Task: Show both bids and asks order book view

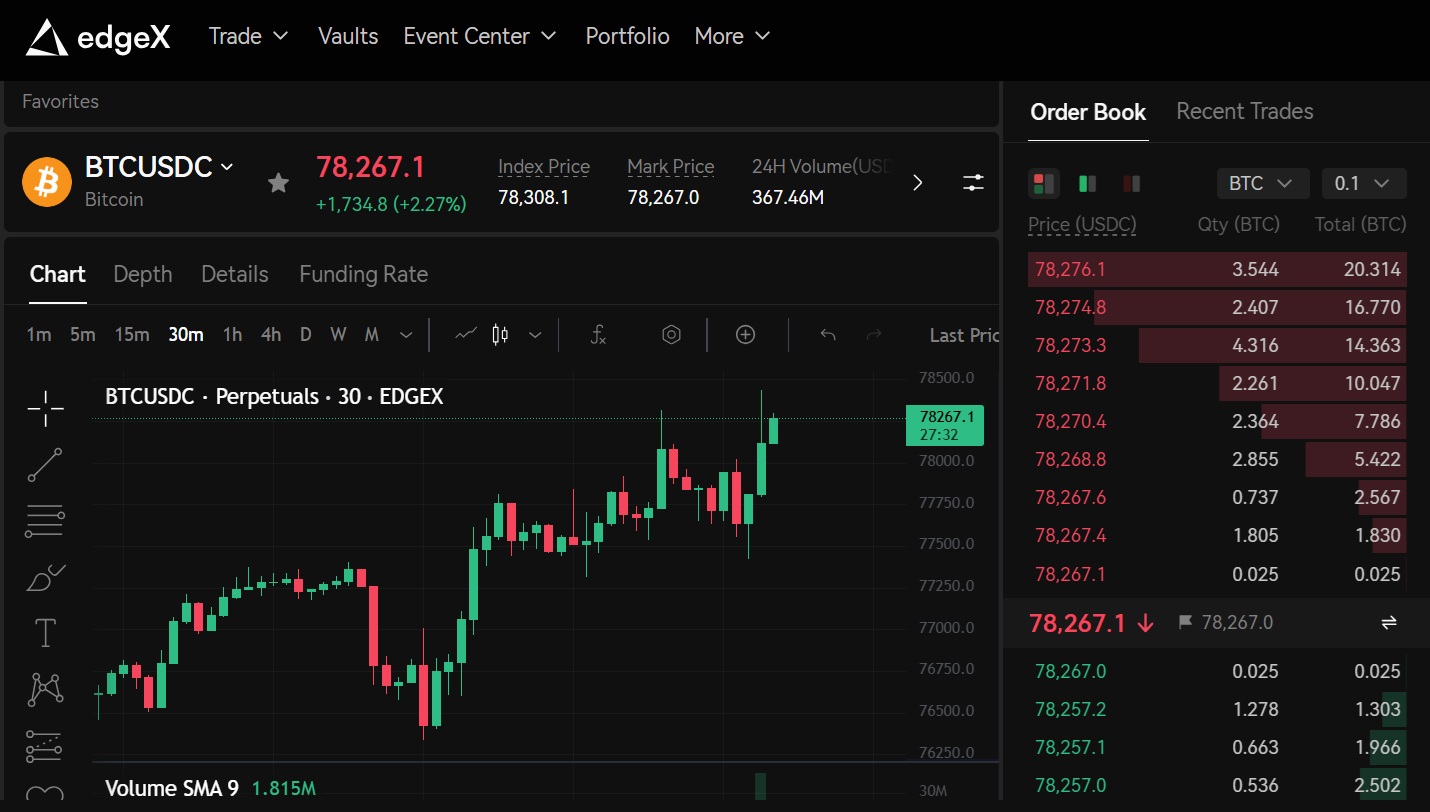Action: (1044, 183)
